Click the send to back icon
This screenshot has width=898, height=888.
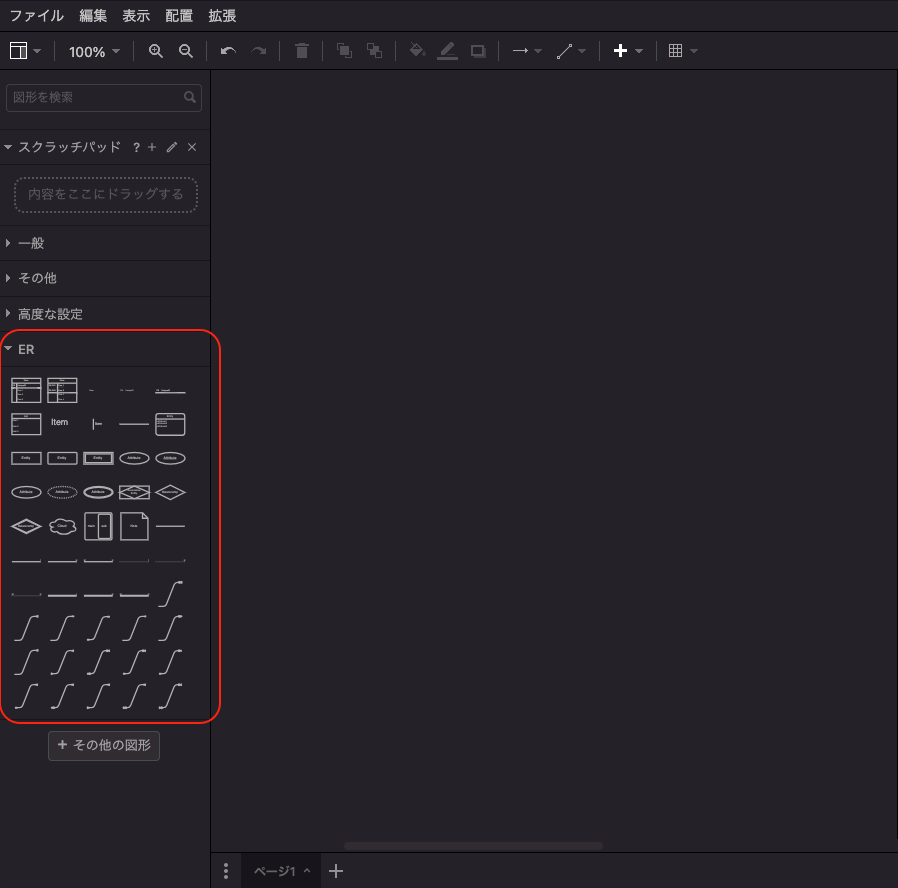pos(375,50)
